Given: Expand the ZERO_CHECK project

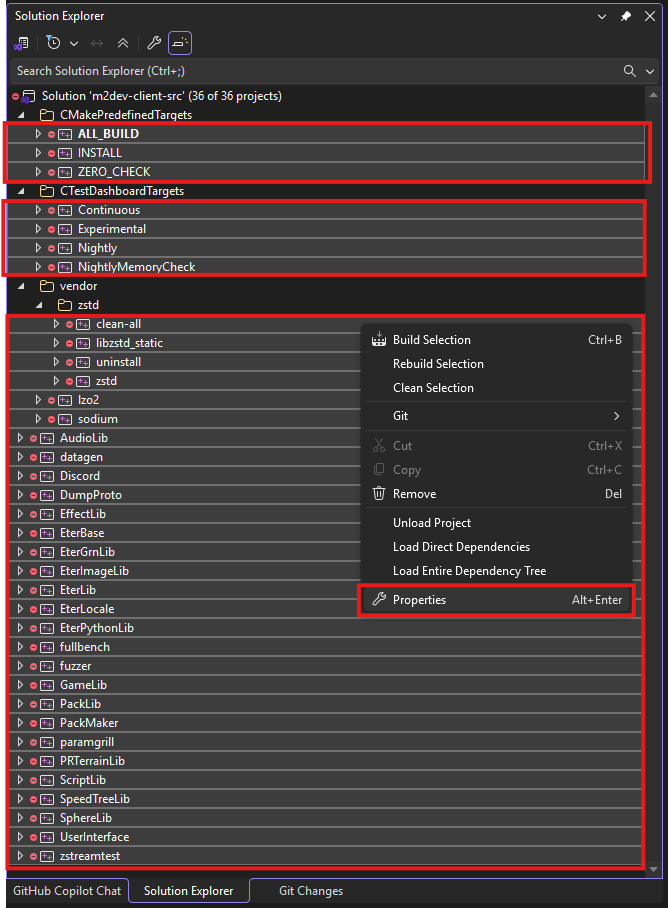Looking at the screenshot, I should click(x=38, y=172).
